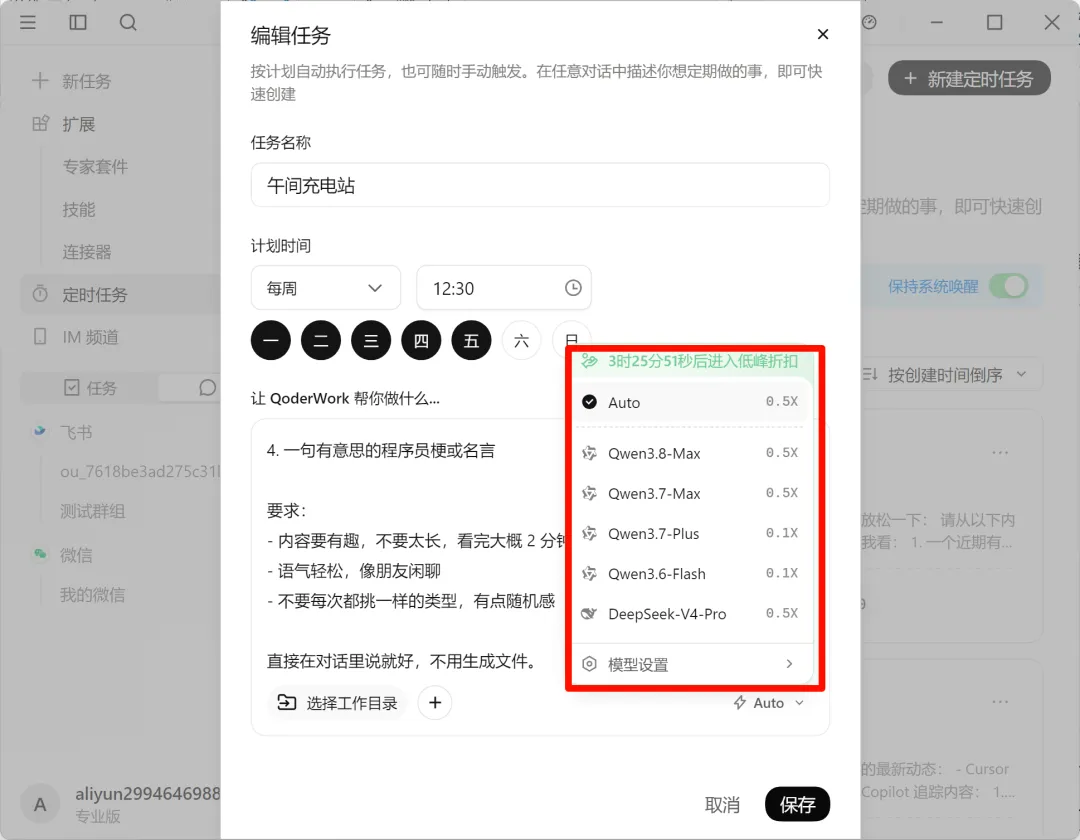Click the phone icon beside IM 频道

point(41,337)
